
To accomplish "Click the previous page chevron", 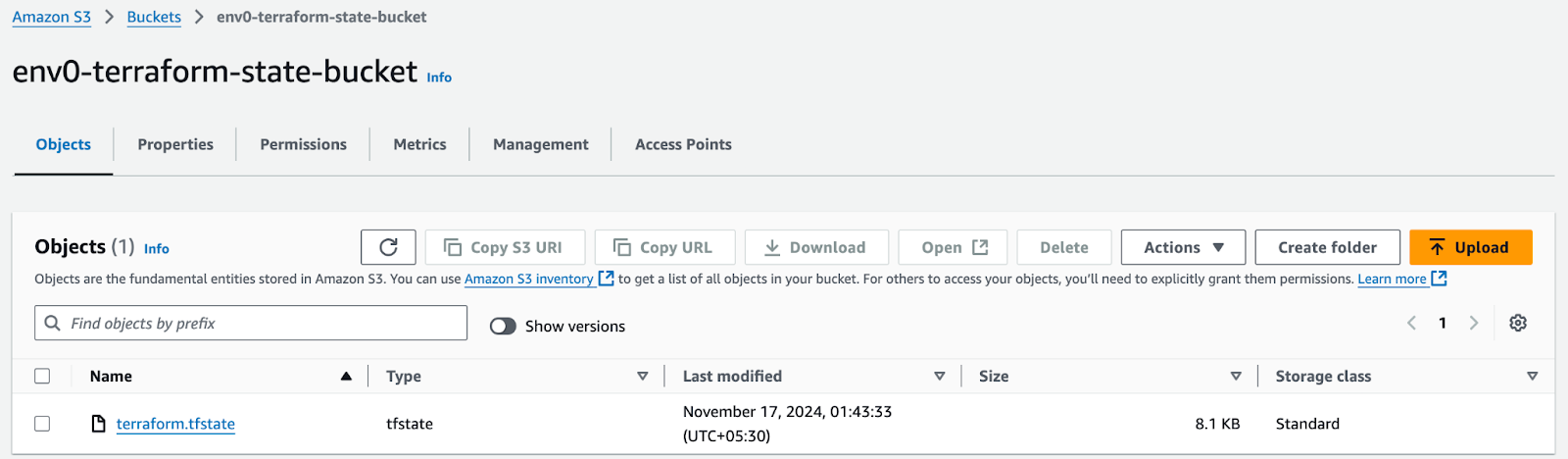I will (x=1411, y=323).
